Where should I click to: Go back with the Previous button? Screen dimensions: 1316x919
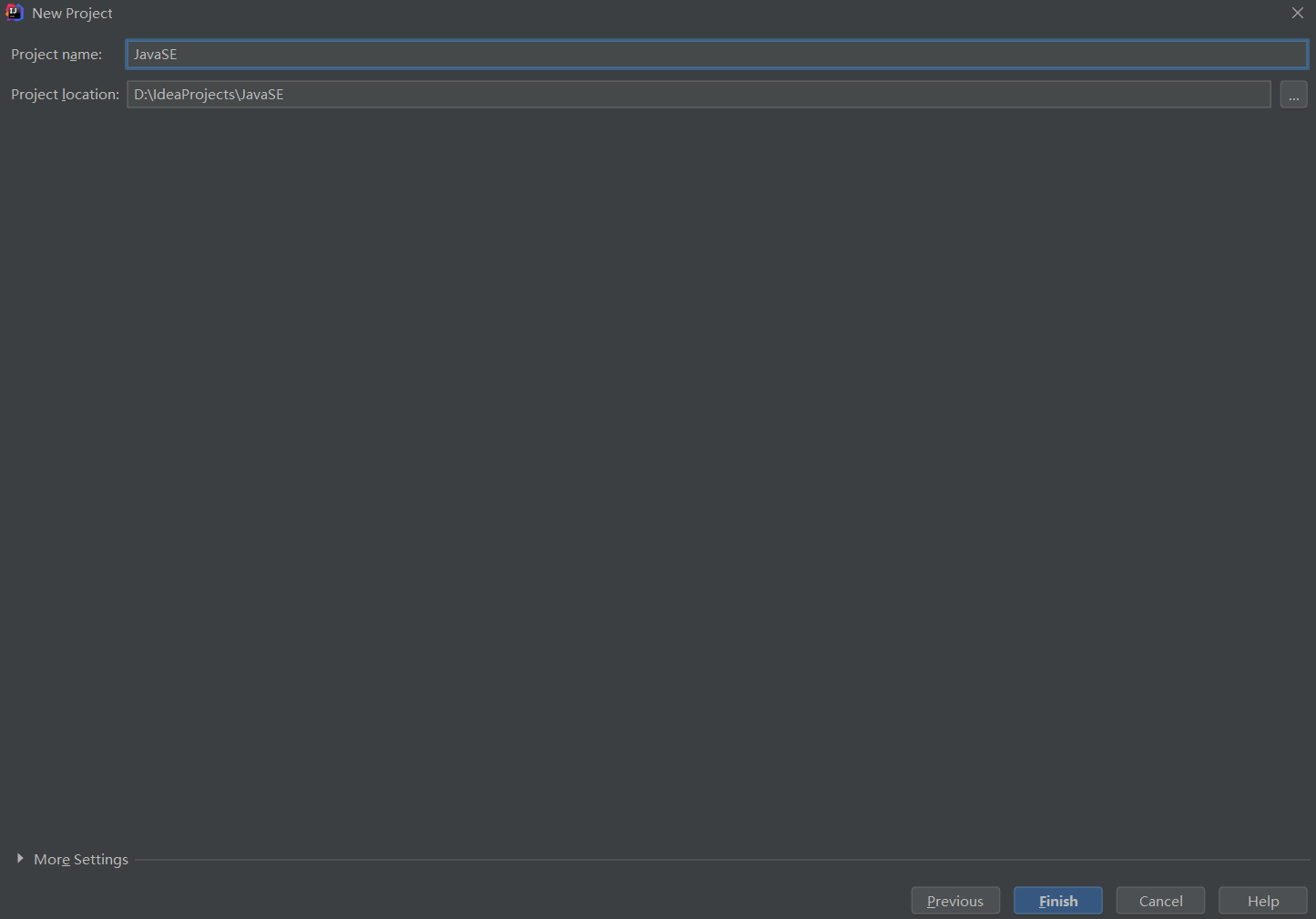[x=955, y=901]
